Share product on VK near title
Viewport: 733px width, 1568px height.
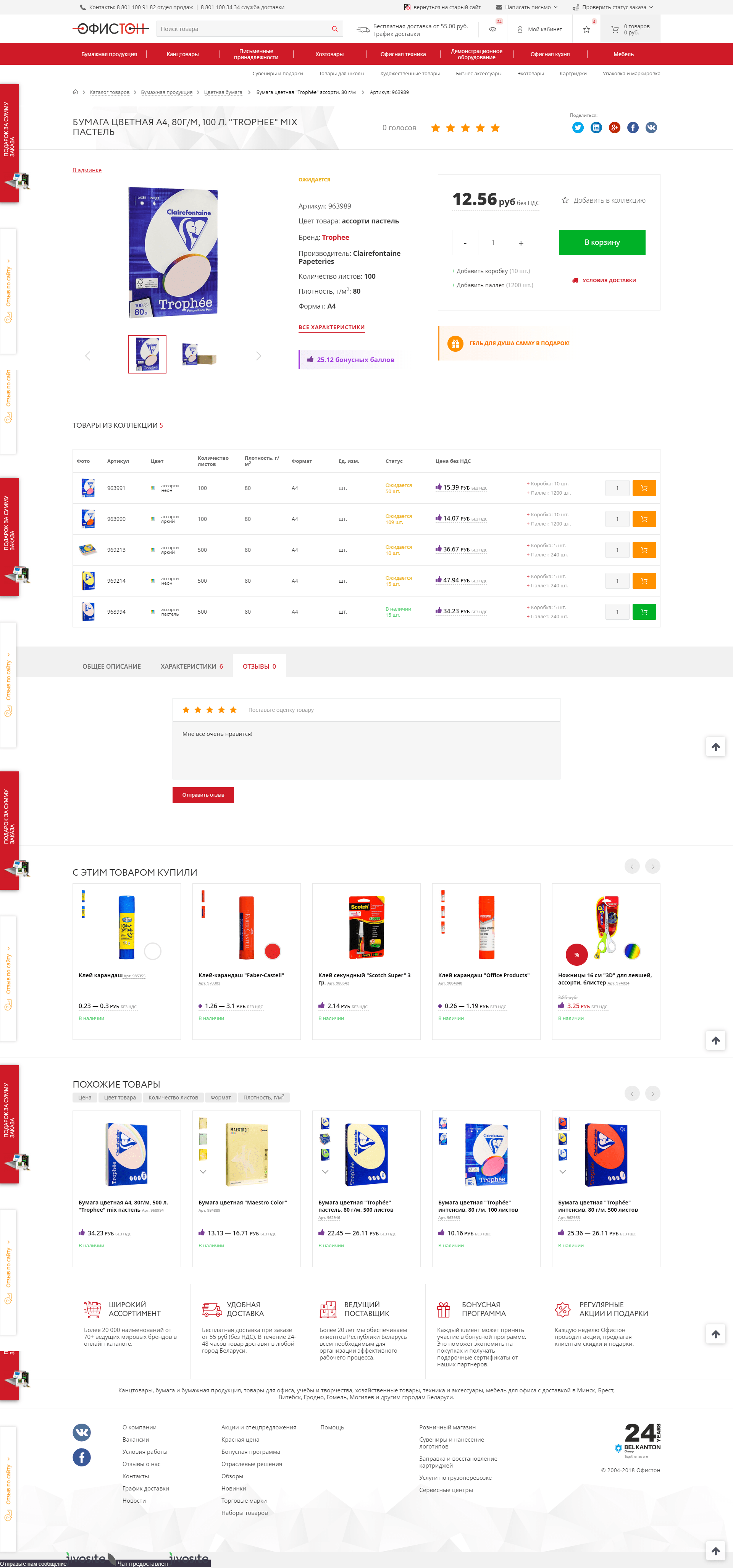[651, 127]
